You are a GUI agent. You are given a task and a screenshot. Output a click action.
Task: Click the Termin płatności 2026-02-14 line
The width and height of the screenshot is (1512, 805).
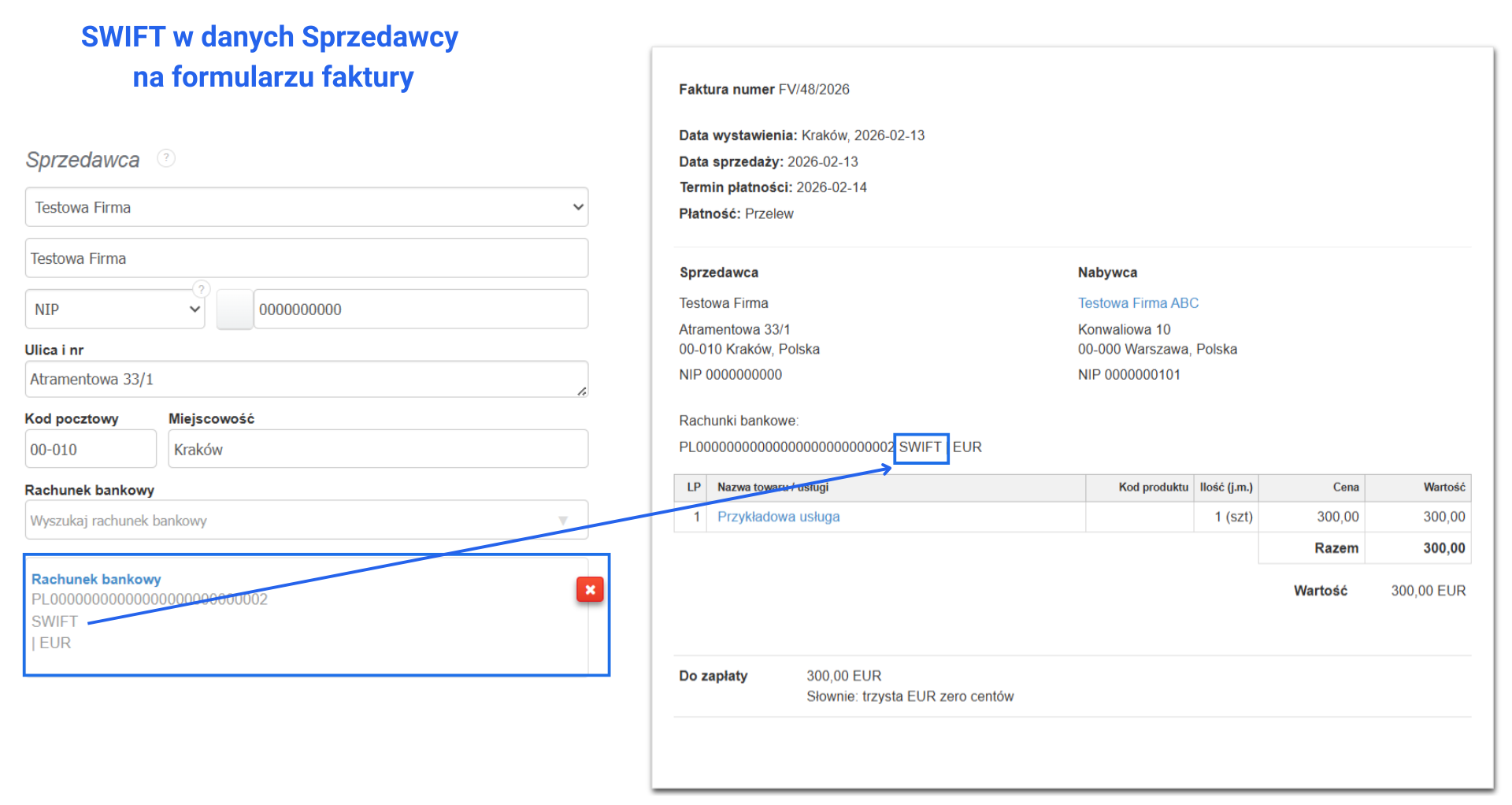pyautogui.click(x=773, y=187)
